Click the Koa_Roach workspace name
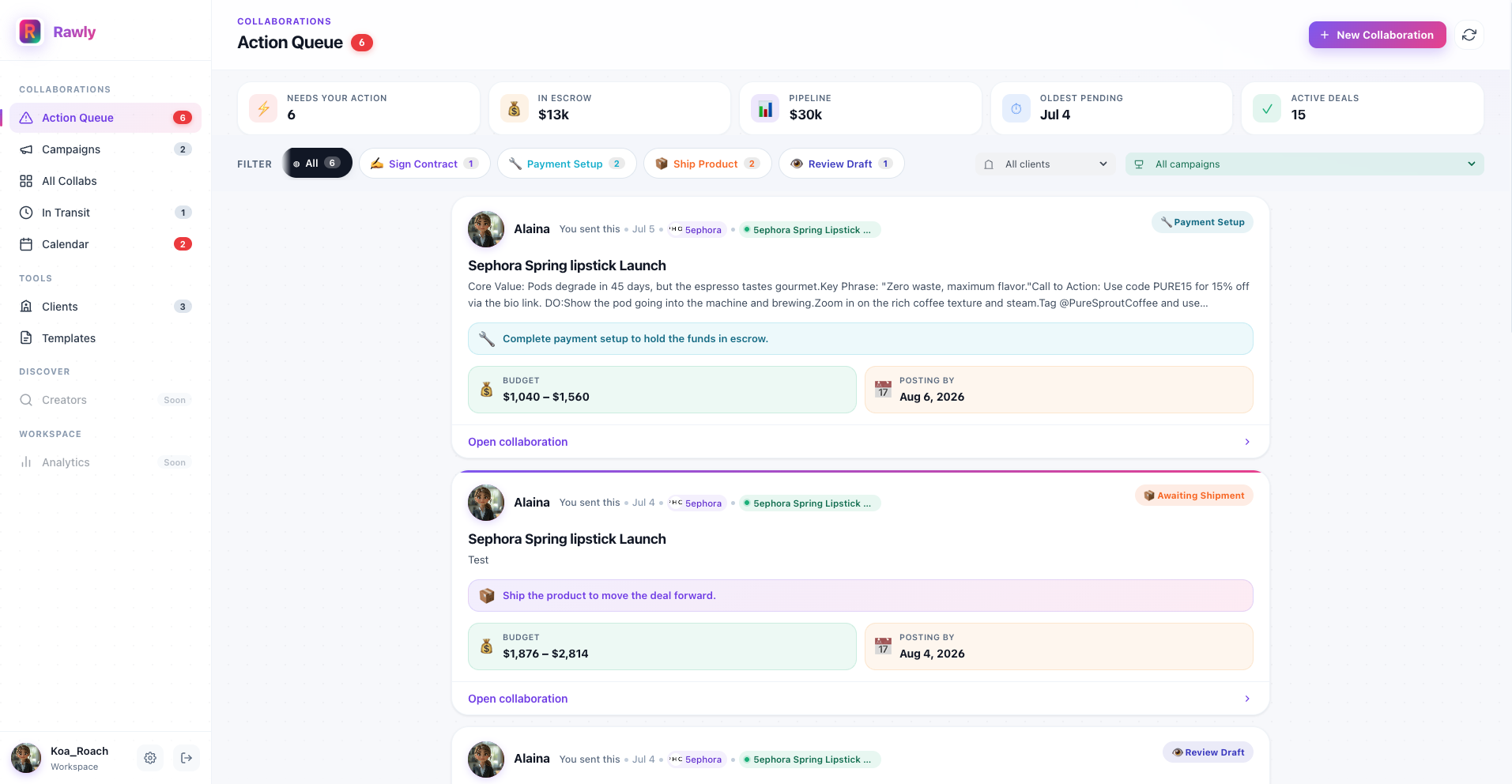 (79, 751)
